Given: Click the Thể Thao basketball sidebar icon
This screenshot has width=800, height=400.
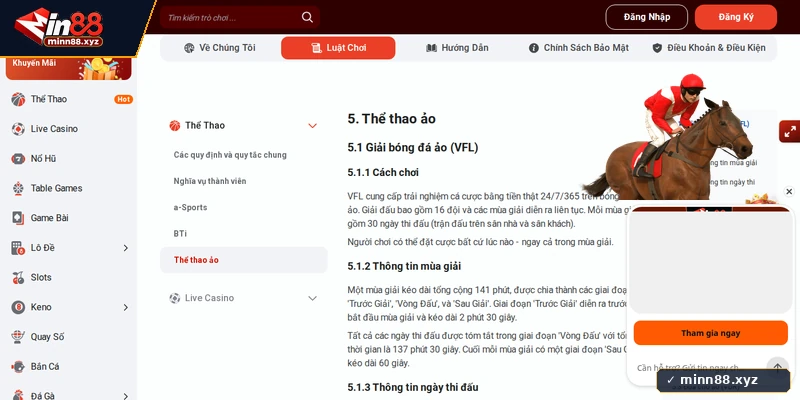Looking at the screenshot, I should coord(18,99).
